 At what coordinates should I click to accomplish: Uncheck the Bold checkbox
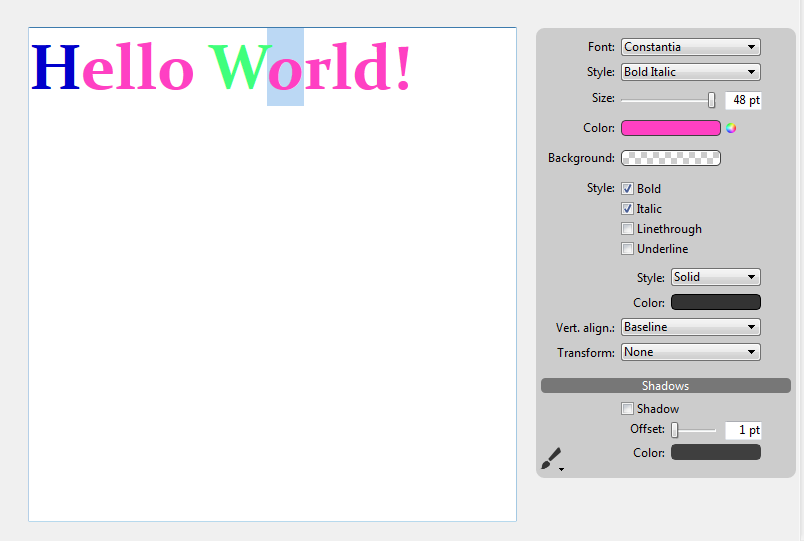click(627, 189)
